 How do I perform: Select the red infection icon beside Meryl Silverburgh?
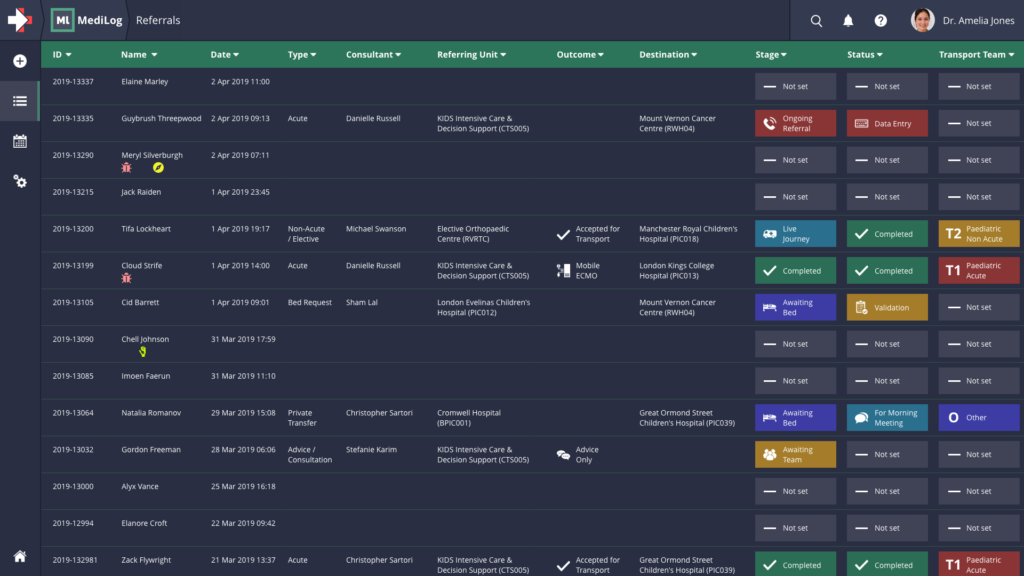point(126,169)
